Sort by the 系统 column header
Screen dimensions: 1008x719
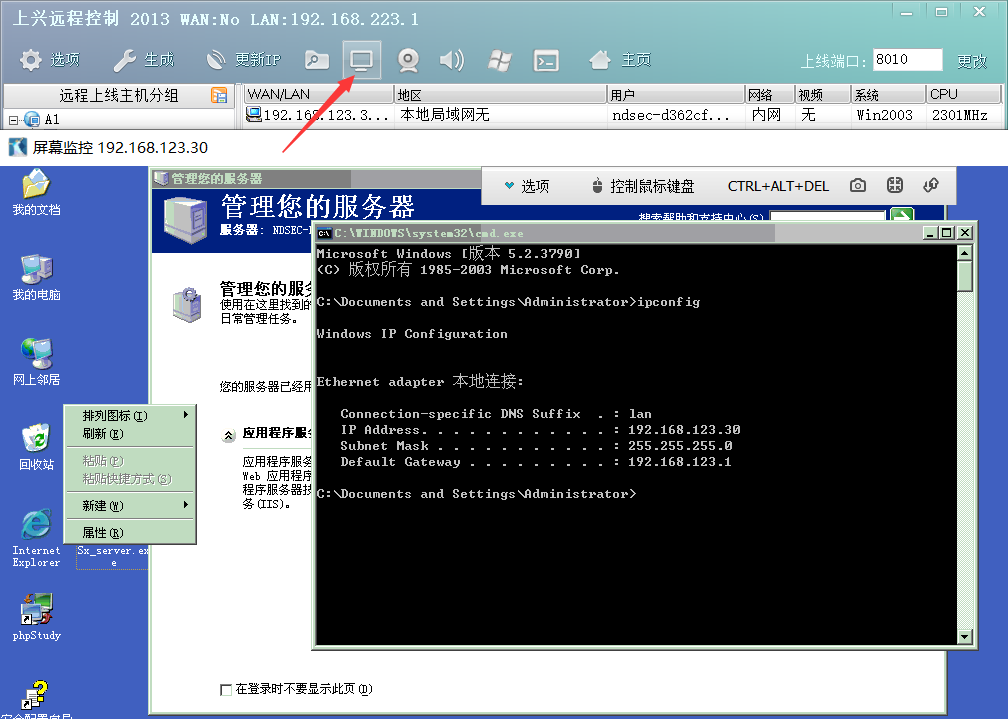888,95
